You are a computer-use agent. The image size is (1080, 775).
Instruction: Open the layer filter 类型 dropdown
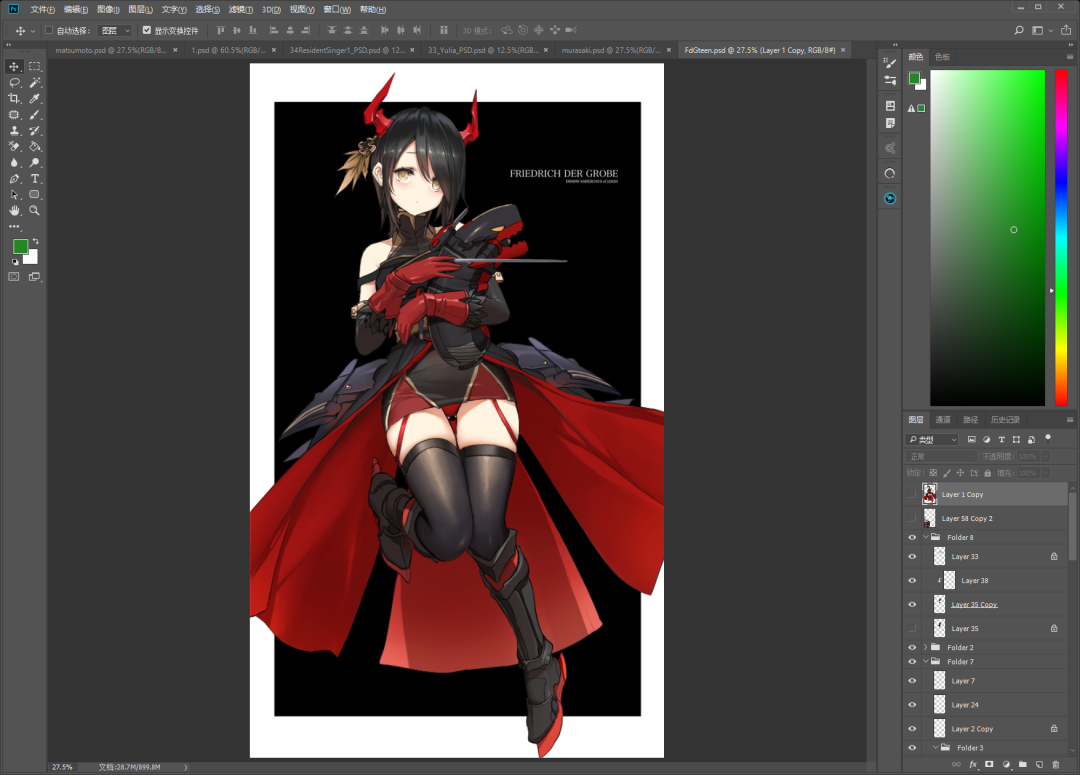pos(932,440)
